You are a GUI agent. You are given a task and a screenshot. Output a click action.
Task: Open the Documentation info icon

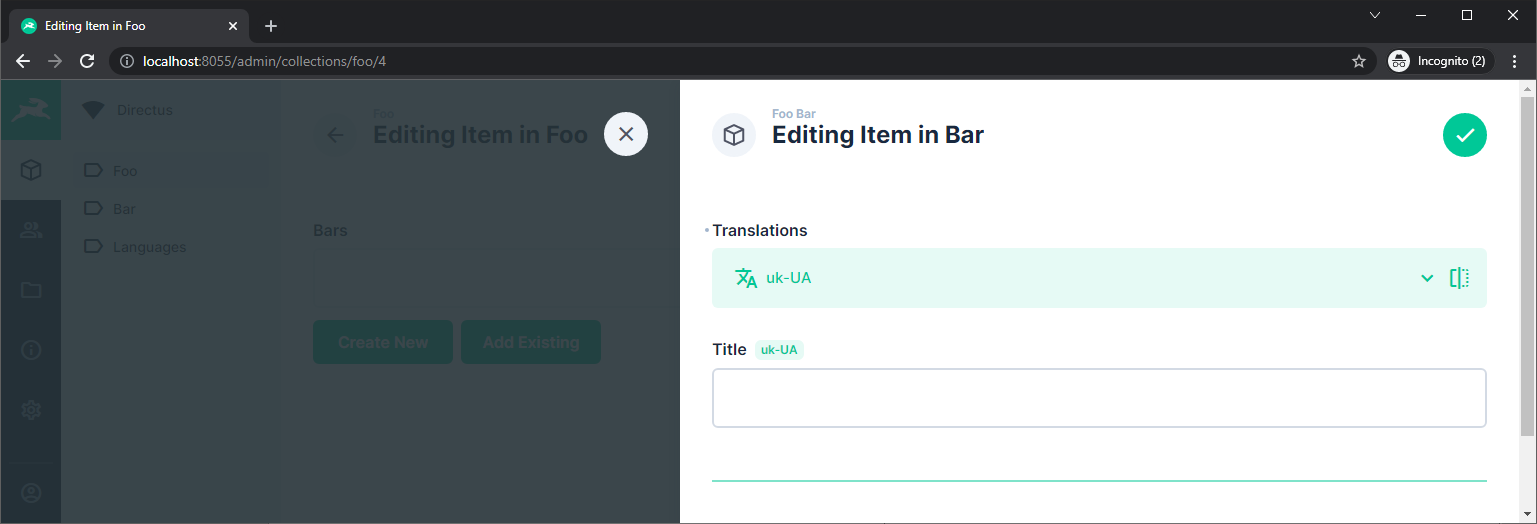[31, 350]
